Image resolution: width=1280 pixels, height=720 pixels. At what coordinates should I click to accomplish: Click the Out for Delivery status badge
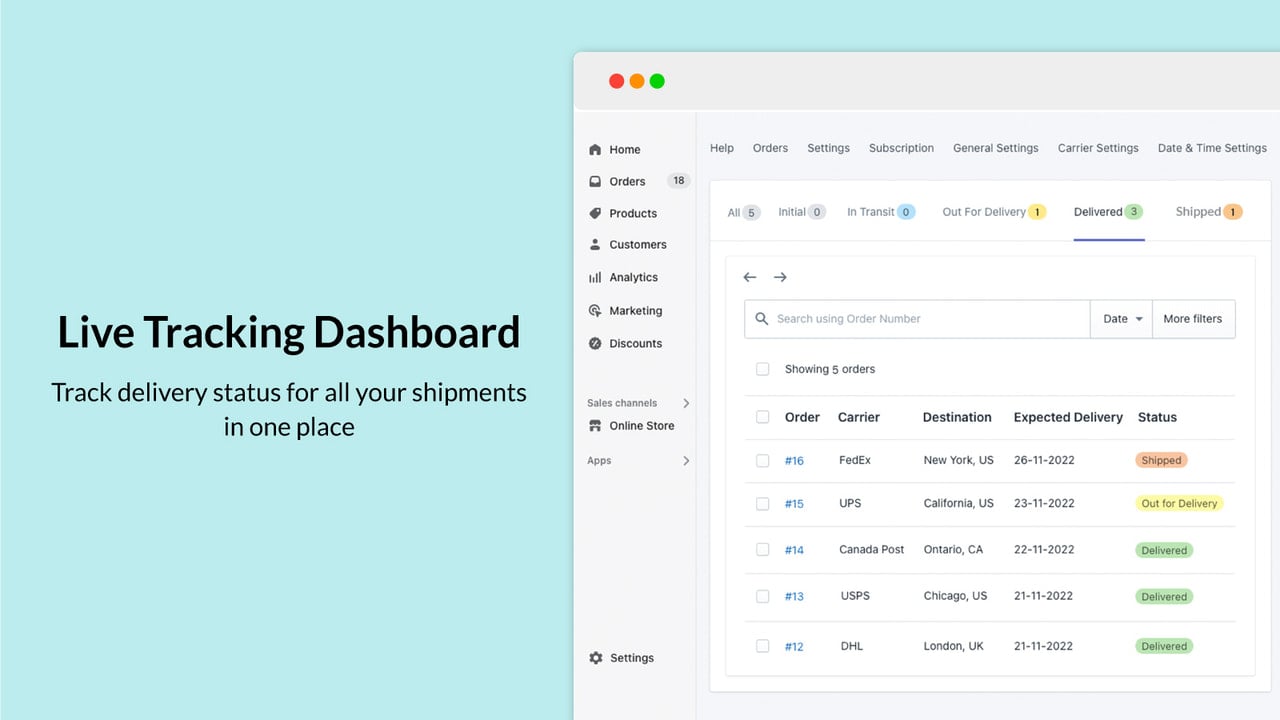[x=1179, y=503]
